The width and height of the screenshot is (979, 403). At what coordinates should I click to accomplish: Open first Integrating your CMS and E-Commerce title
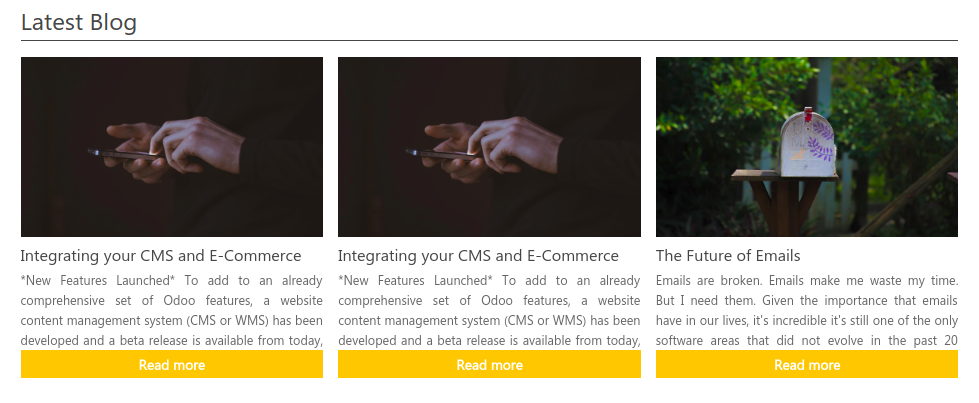click(161, 256)
